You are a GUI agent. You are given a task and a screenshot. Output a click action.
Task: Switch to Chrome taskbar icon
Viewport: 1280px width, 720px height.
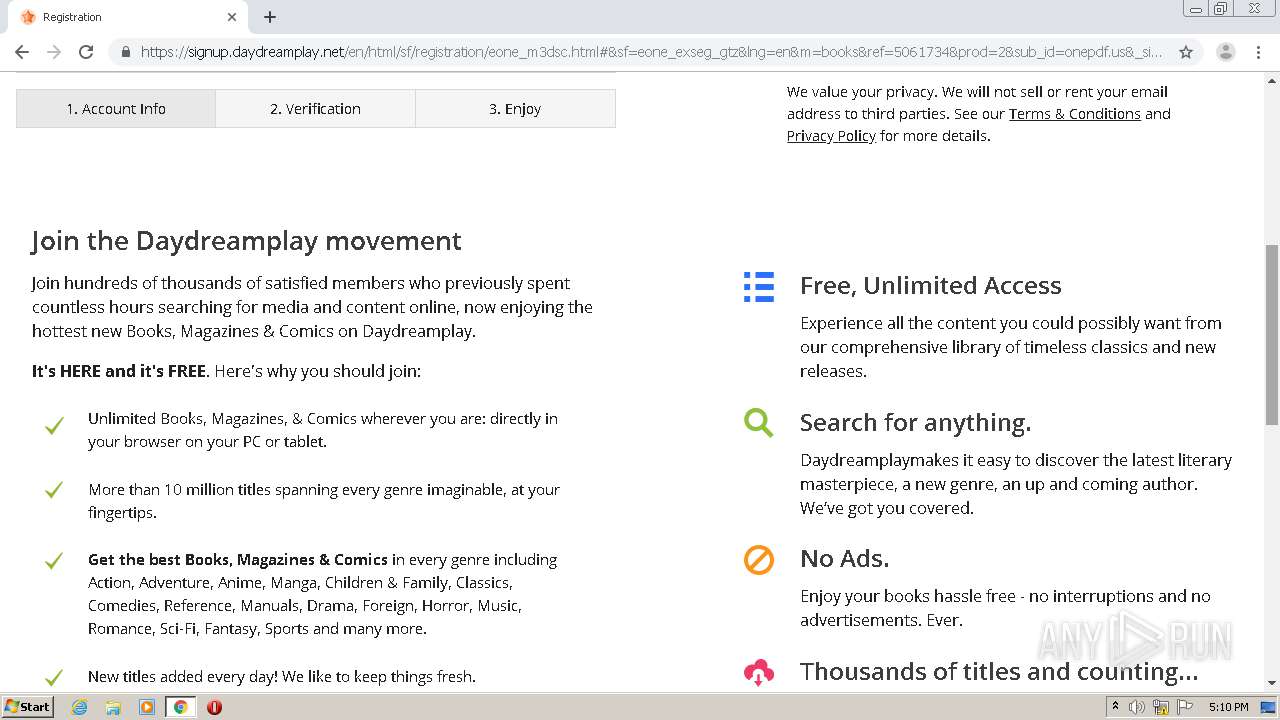(x=180, y=707)
